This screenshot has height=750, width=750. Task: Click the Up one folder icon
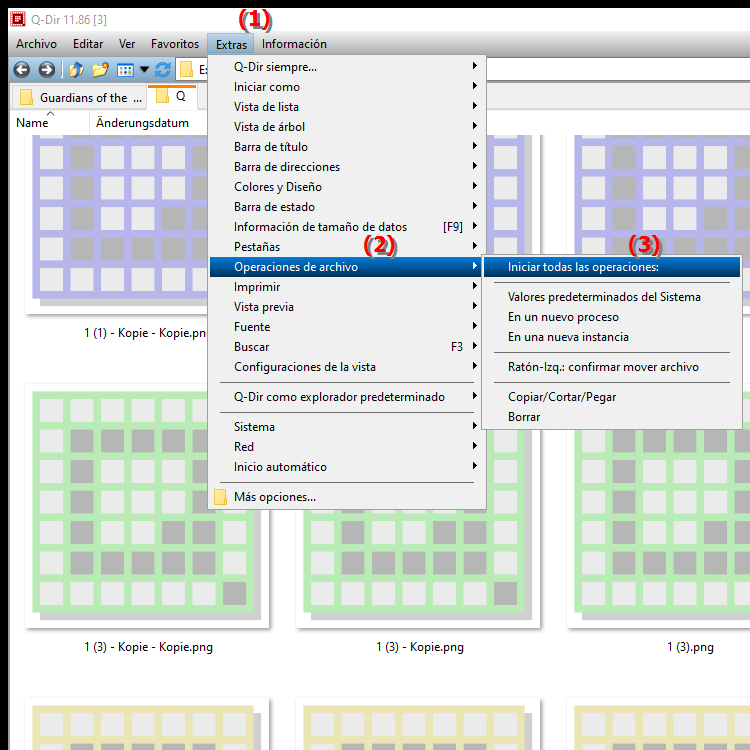pos(76,70)
